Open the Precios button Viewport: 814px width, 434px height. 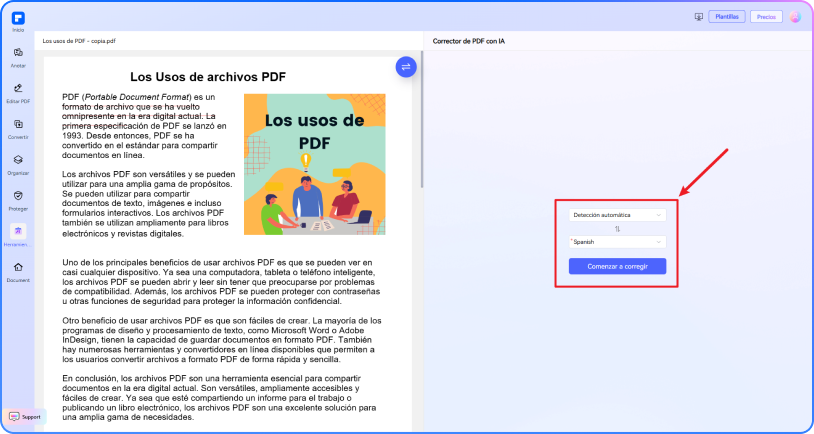[766, 17]
